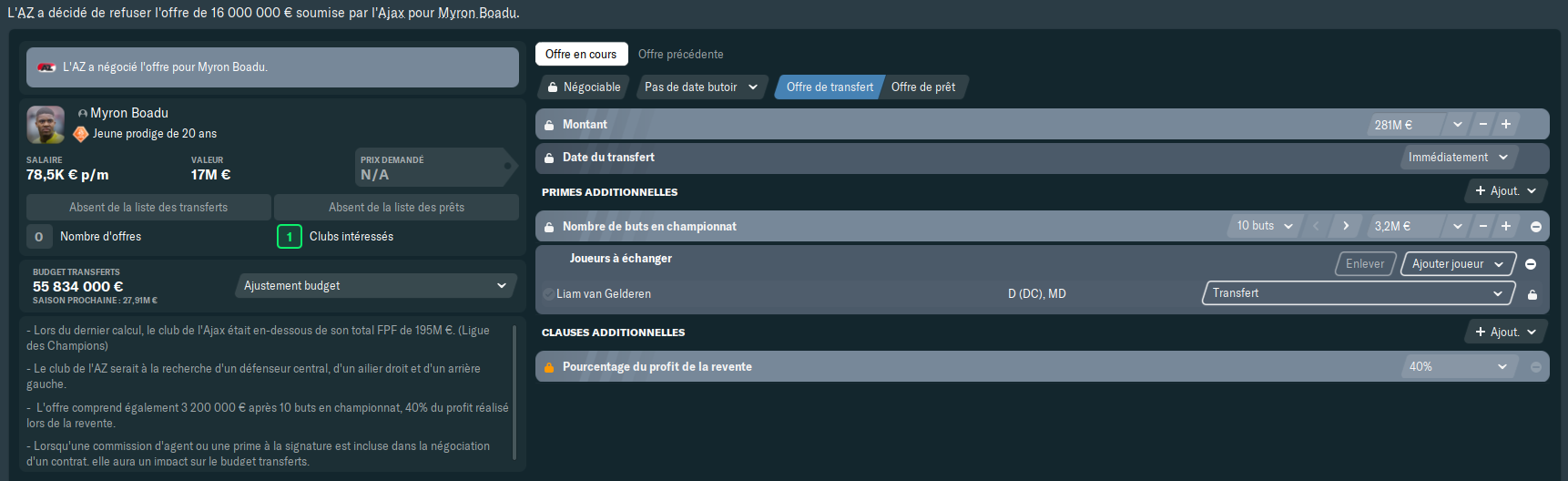Toggle the lock icon beside Date du transfert

click(x=549, y=158)
